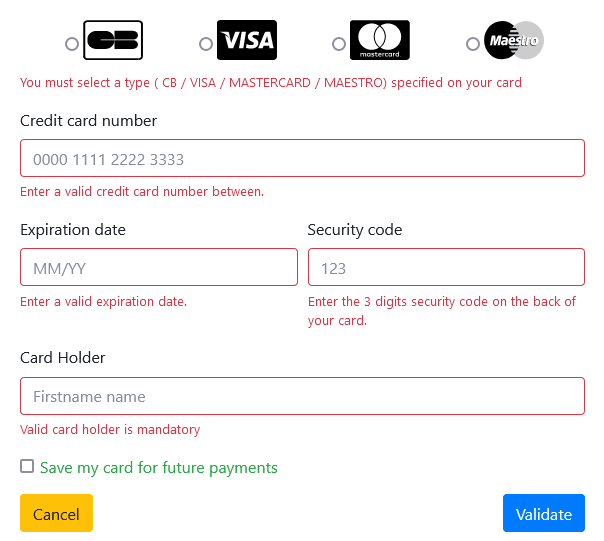Viewport: 604px width, 541px height.
Task: Select the Mastercard radio button
Action: click(339, 44)
